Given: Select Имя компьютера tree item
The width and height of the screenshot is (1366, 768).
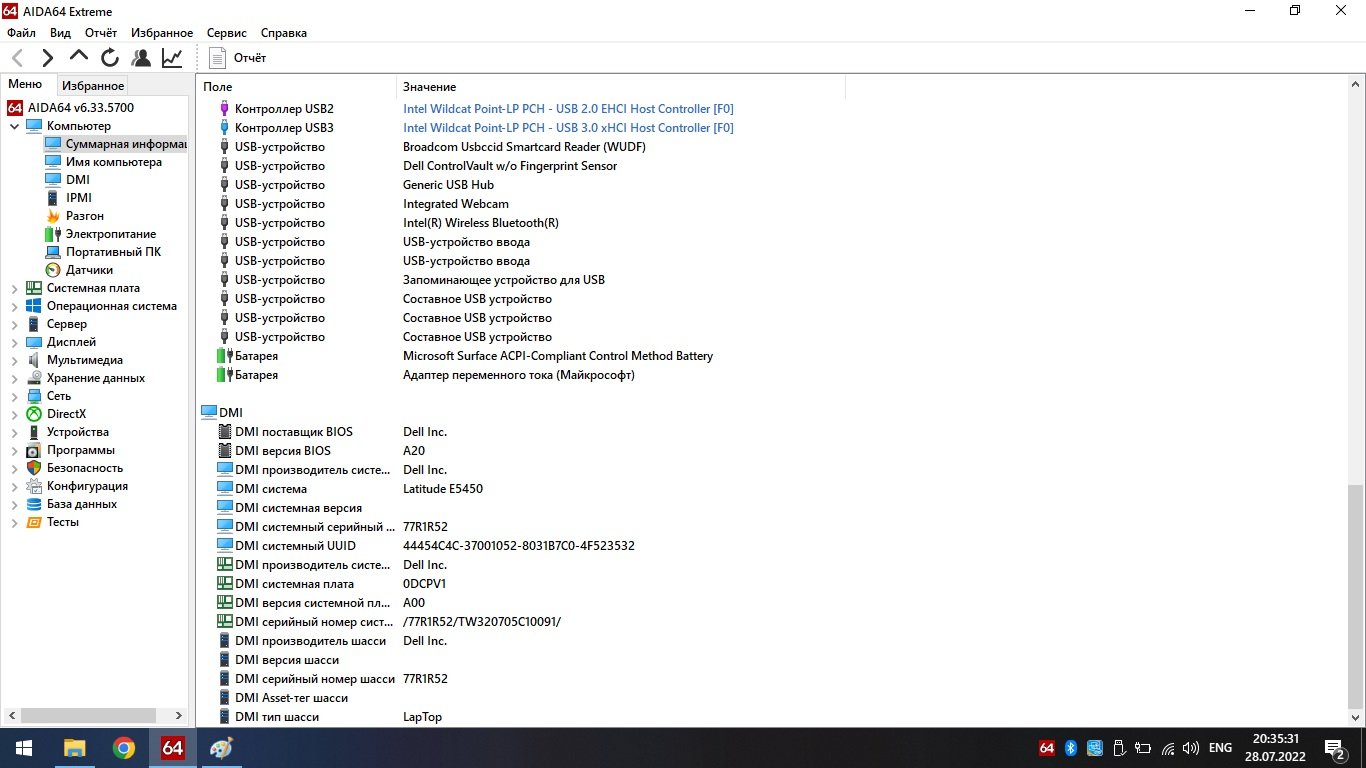Looking at the screenshot, I should (x=103, y=162).
